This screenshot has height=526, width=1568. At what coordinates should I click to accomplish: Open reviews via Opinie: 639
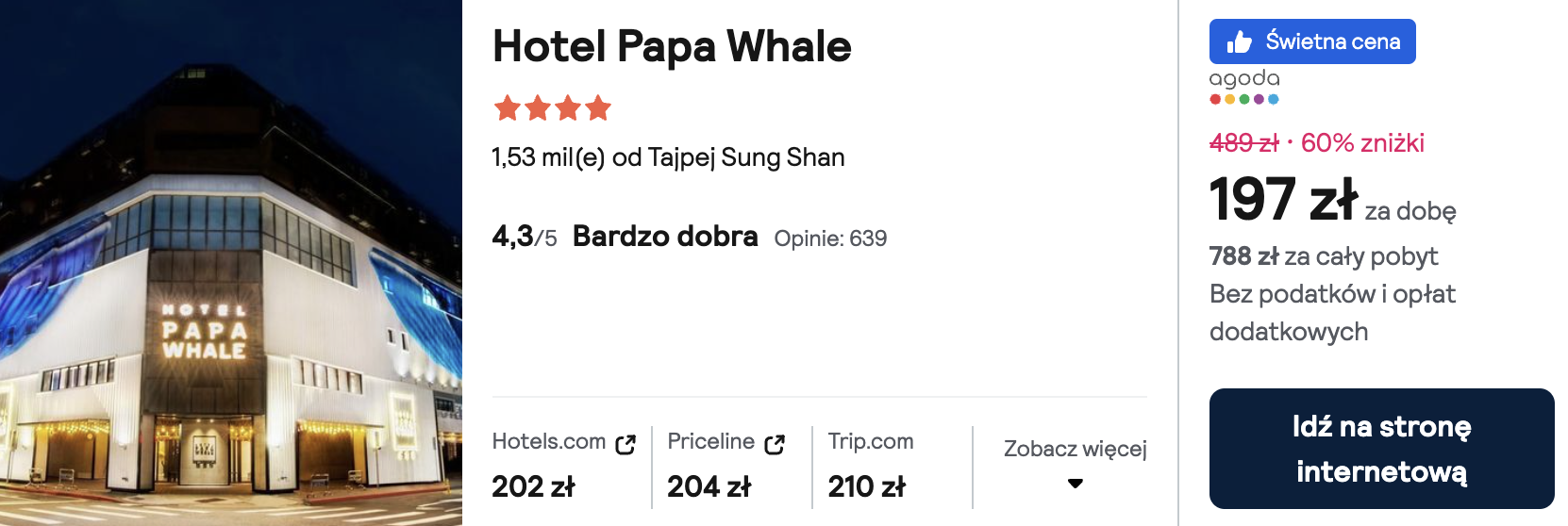point(830,238)
